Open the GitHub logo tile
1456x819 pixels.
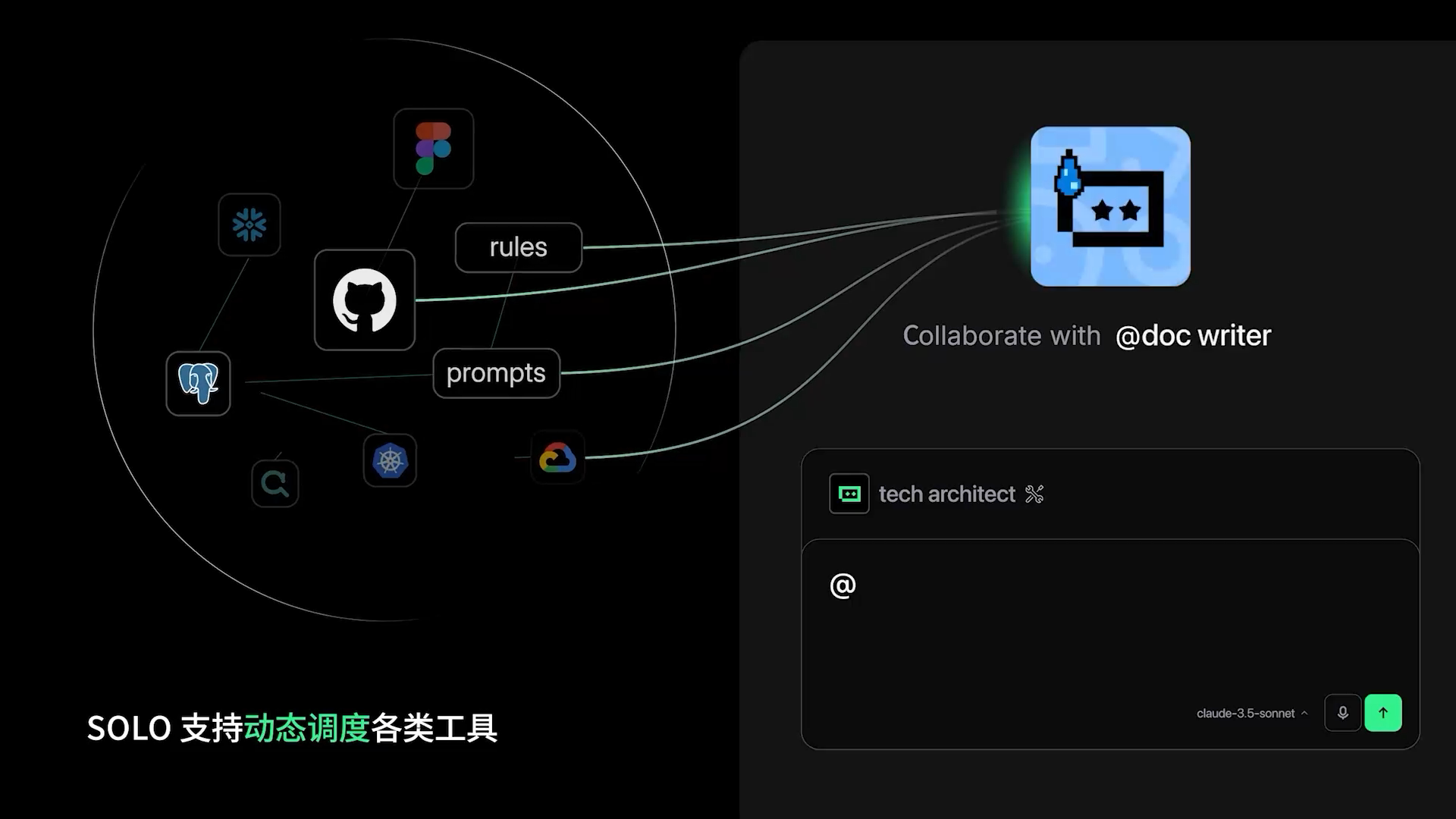pyautogui.click(x=365, y=300)
